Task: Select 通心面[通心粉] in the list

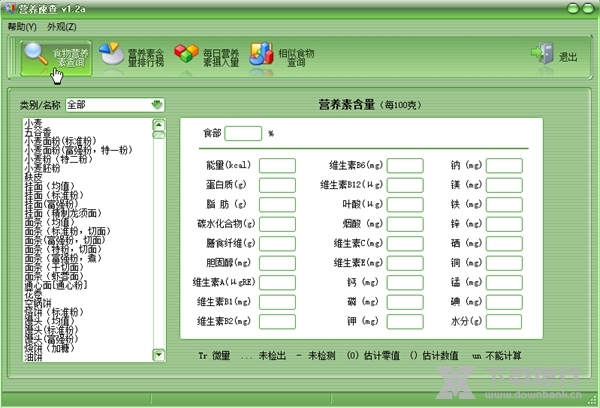Action: [x=56, y=285]
